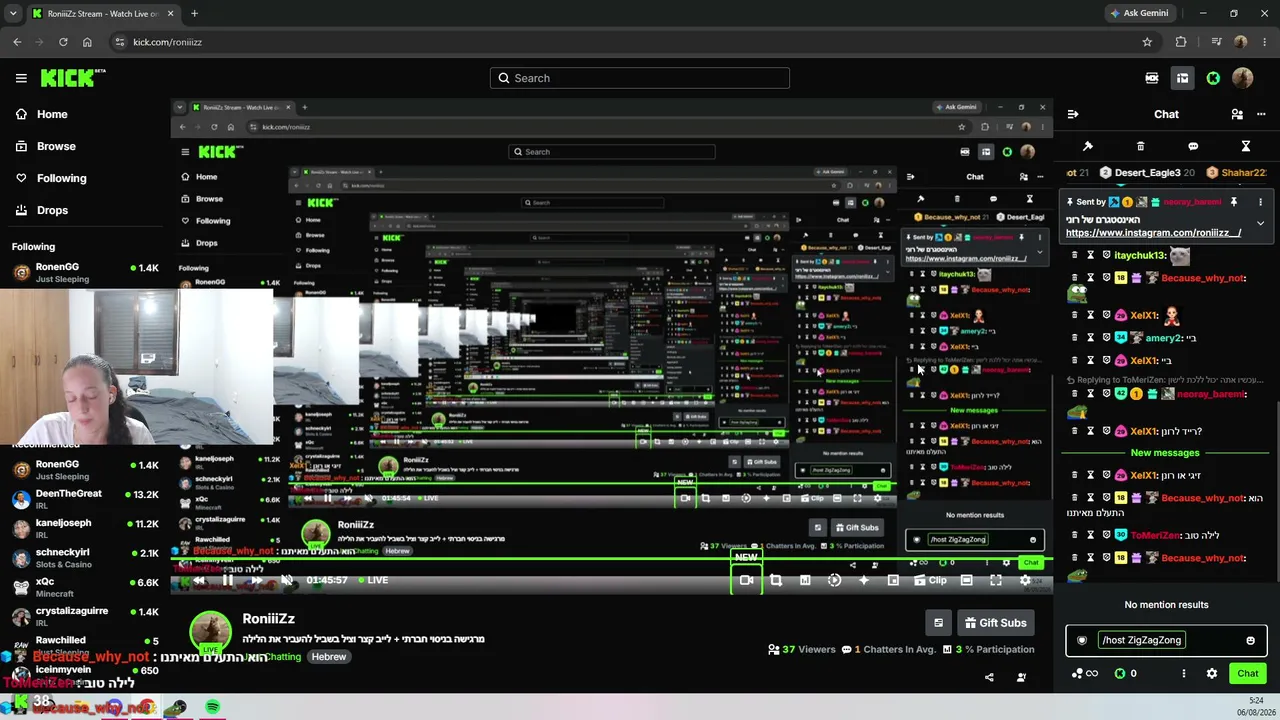
Task: Go to Home in Kick sidebar
Action: point(41,114)
